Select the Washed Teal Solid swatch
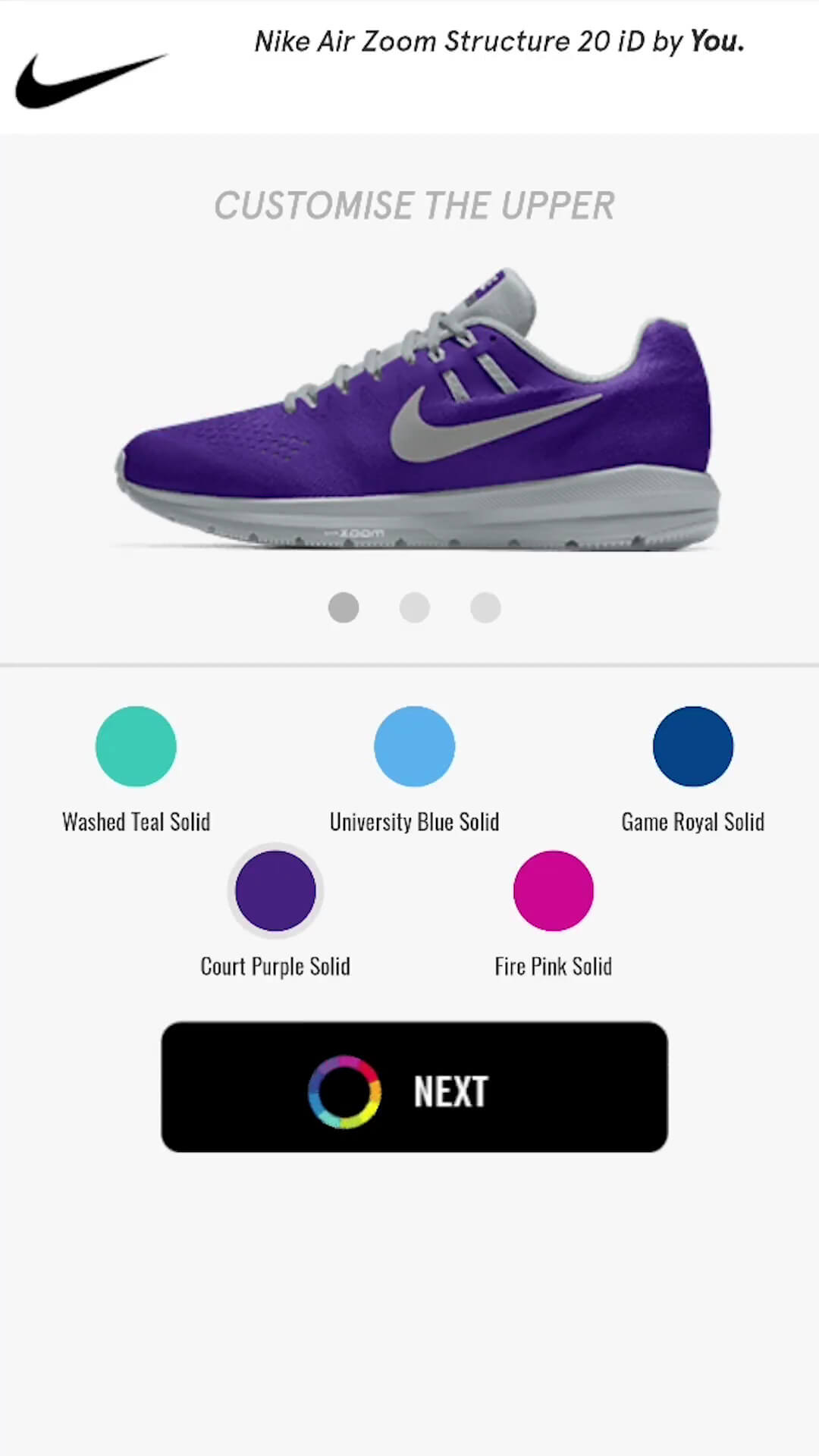Image resolution: width=819 pixels, height=1456 pixels. click(x=136, y=746)
